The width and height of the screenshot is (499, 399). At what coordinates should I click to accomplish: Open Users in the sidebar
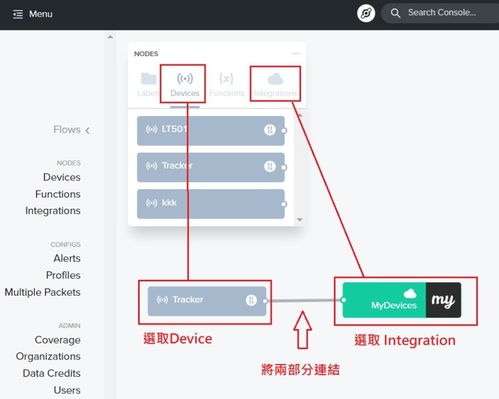click(67, 390)
